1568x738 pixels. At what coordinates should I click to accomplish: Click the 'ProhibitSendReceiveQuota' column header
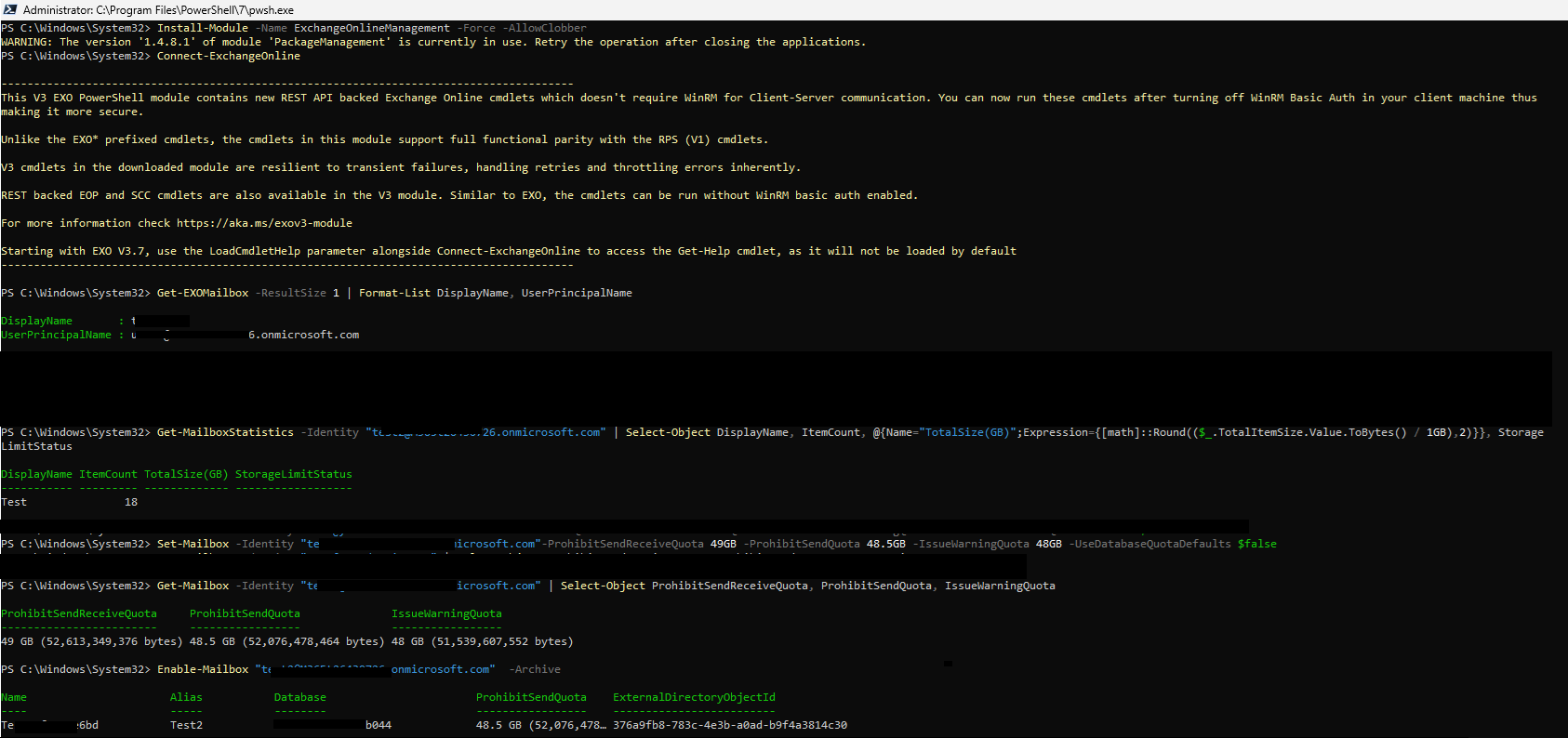79,613
